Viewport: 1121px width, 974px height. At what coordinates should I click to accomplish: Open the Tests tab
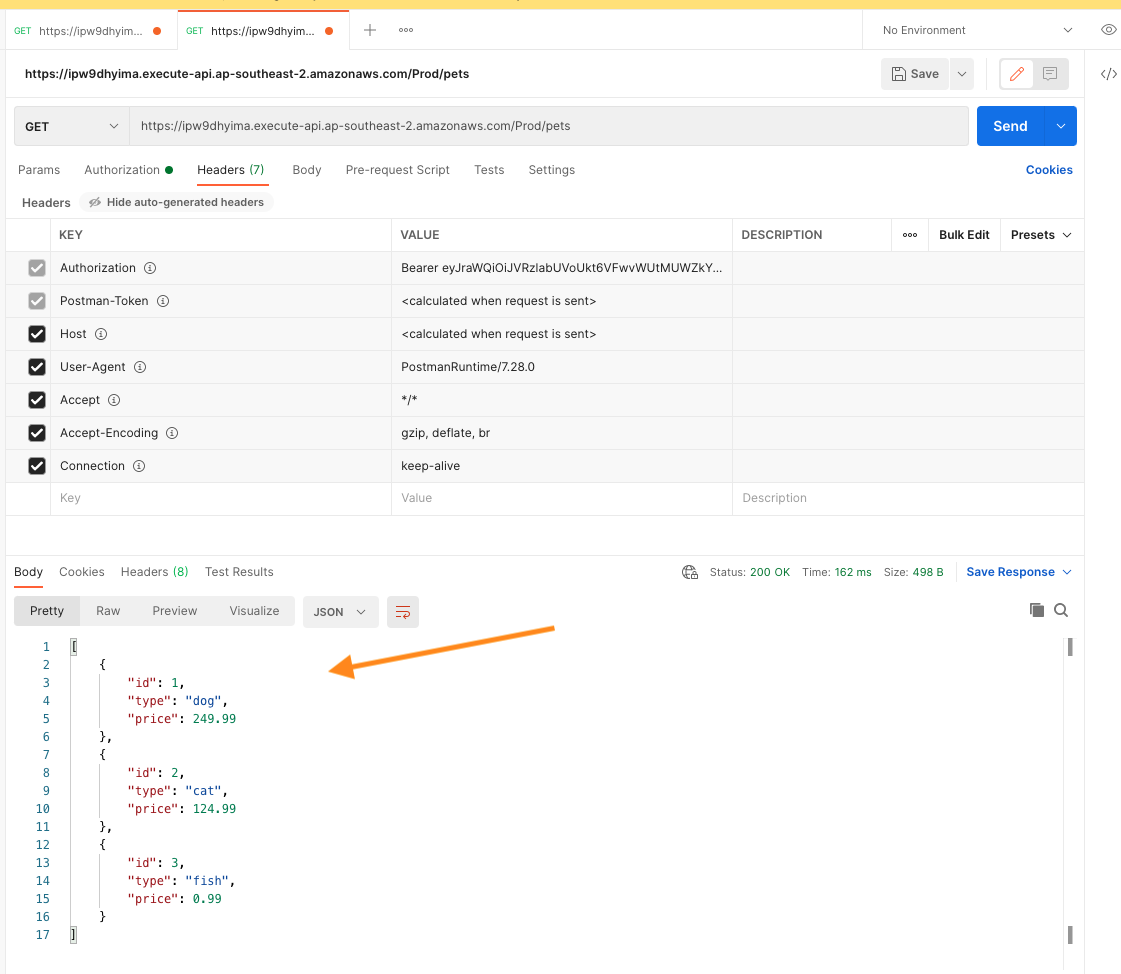click(489, 169)
